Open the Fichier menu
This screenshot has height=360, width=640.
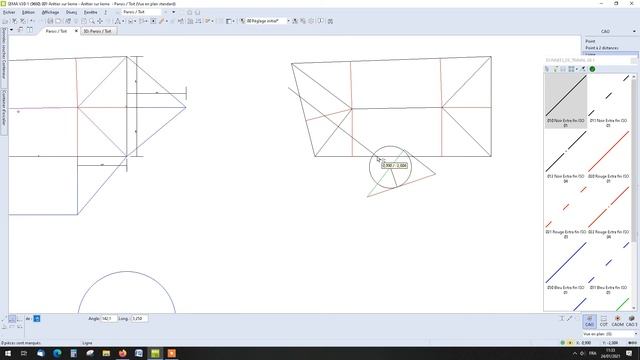coord(9,12)
